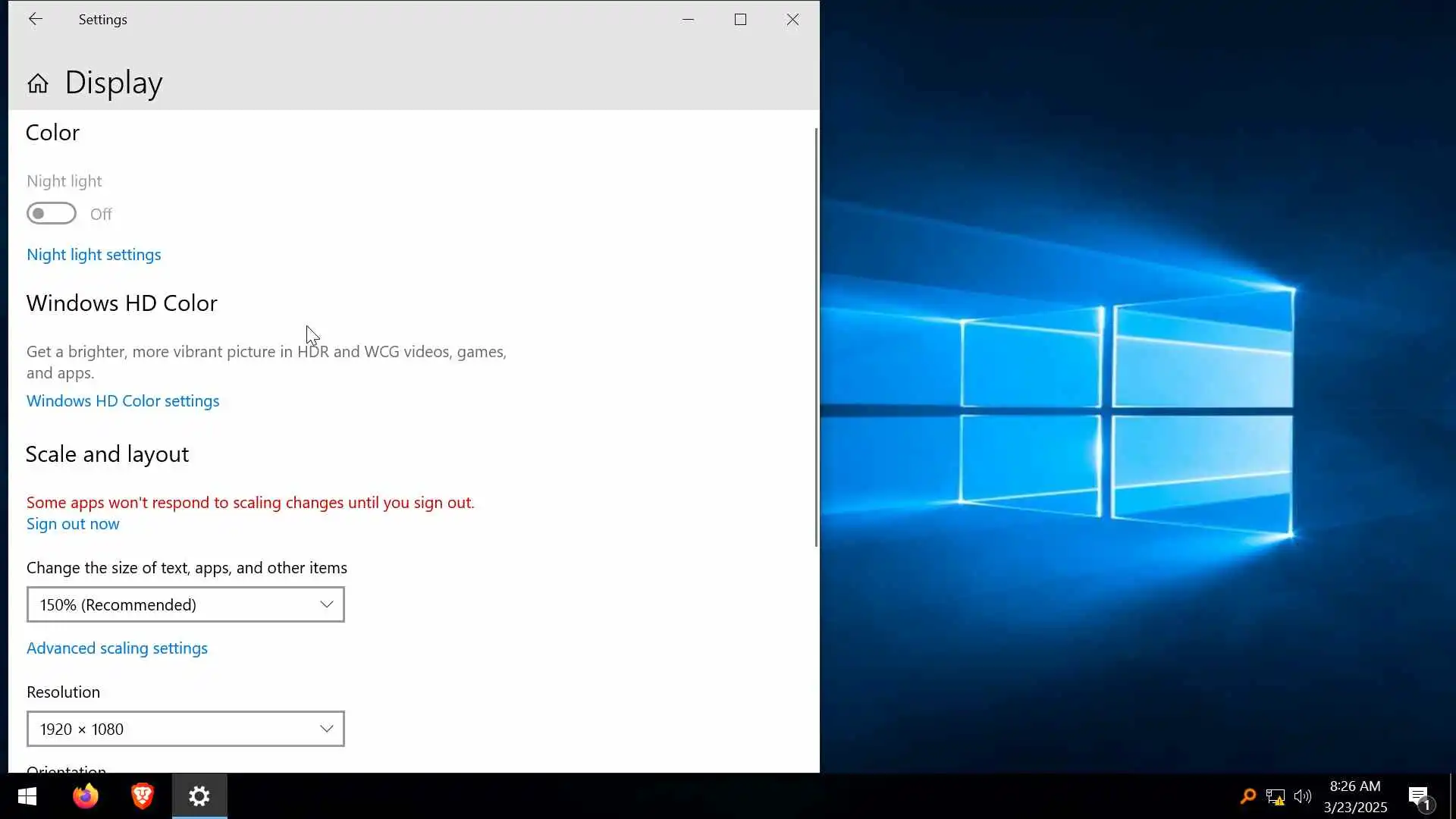1456x819 pixels.
Task: Click Sign out now link
Action: pos(73,524)
